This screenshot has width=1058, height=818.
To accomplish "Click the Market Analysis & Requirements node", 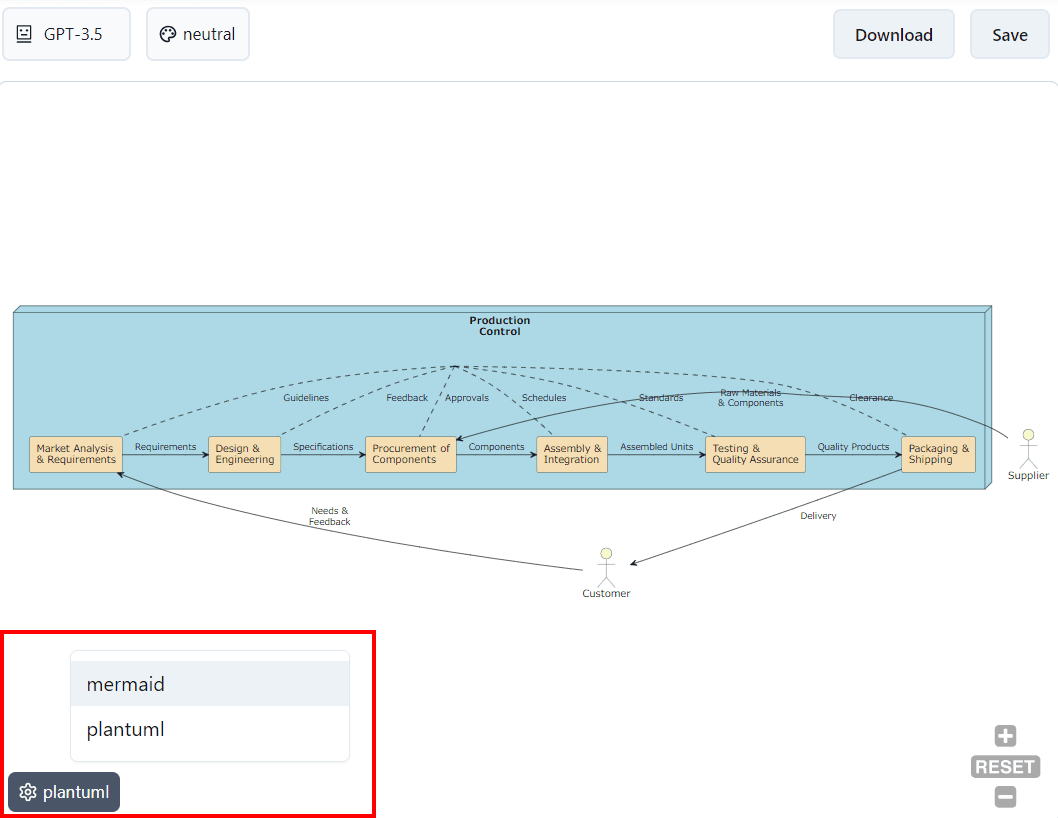I will (74, 454).
